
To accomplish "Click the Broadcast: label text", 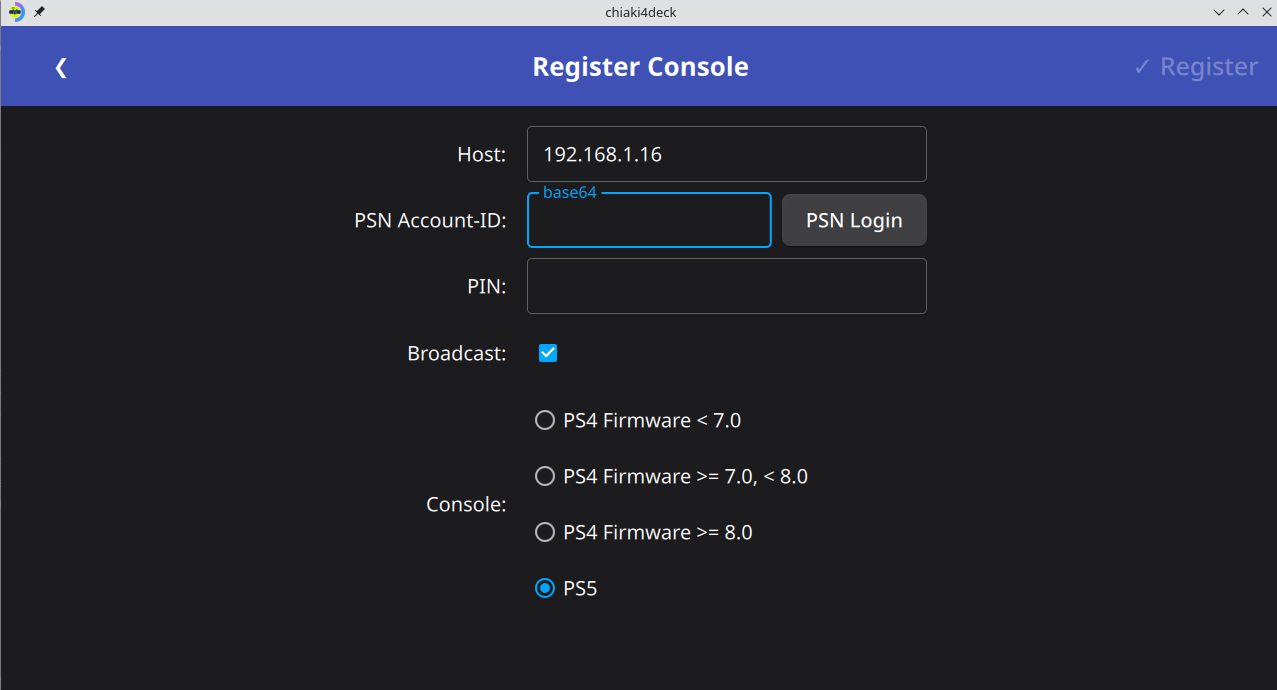I will pyautogui.click(x=457, y=353).
